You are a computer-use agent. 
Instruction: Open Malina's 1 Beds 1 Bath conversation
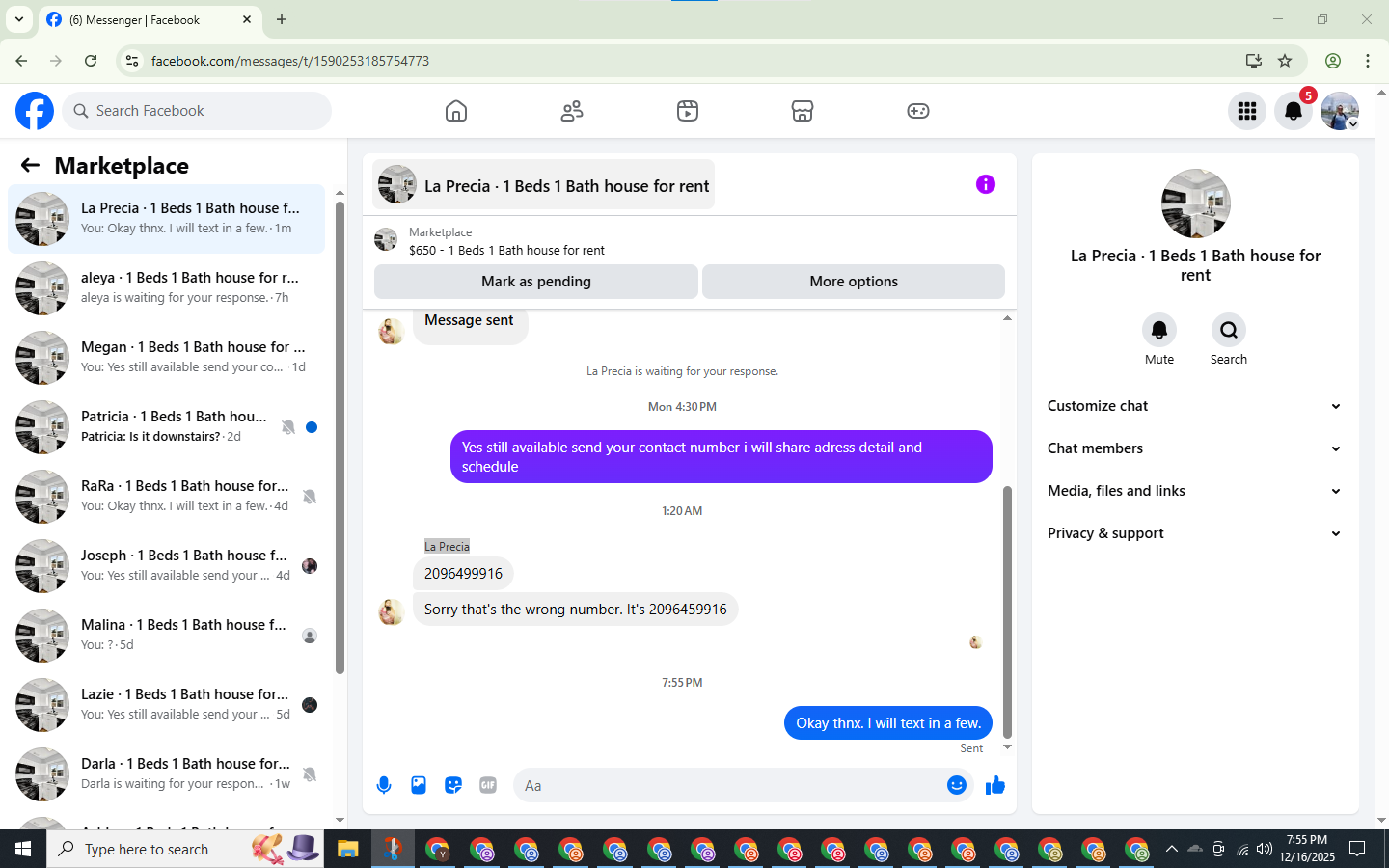point(167,636)
